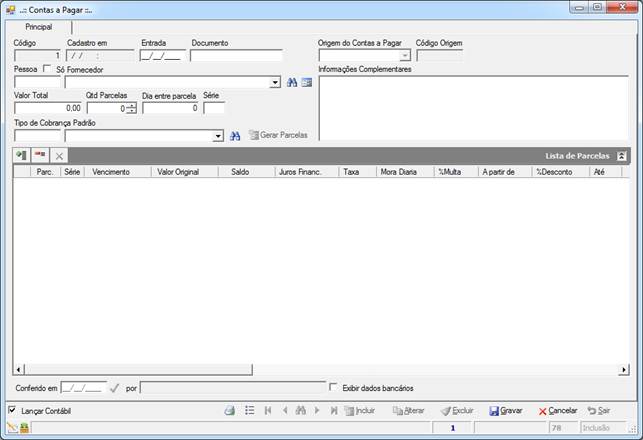
Task: Click the Valor Original column header
Action: pos(185,172)
